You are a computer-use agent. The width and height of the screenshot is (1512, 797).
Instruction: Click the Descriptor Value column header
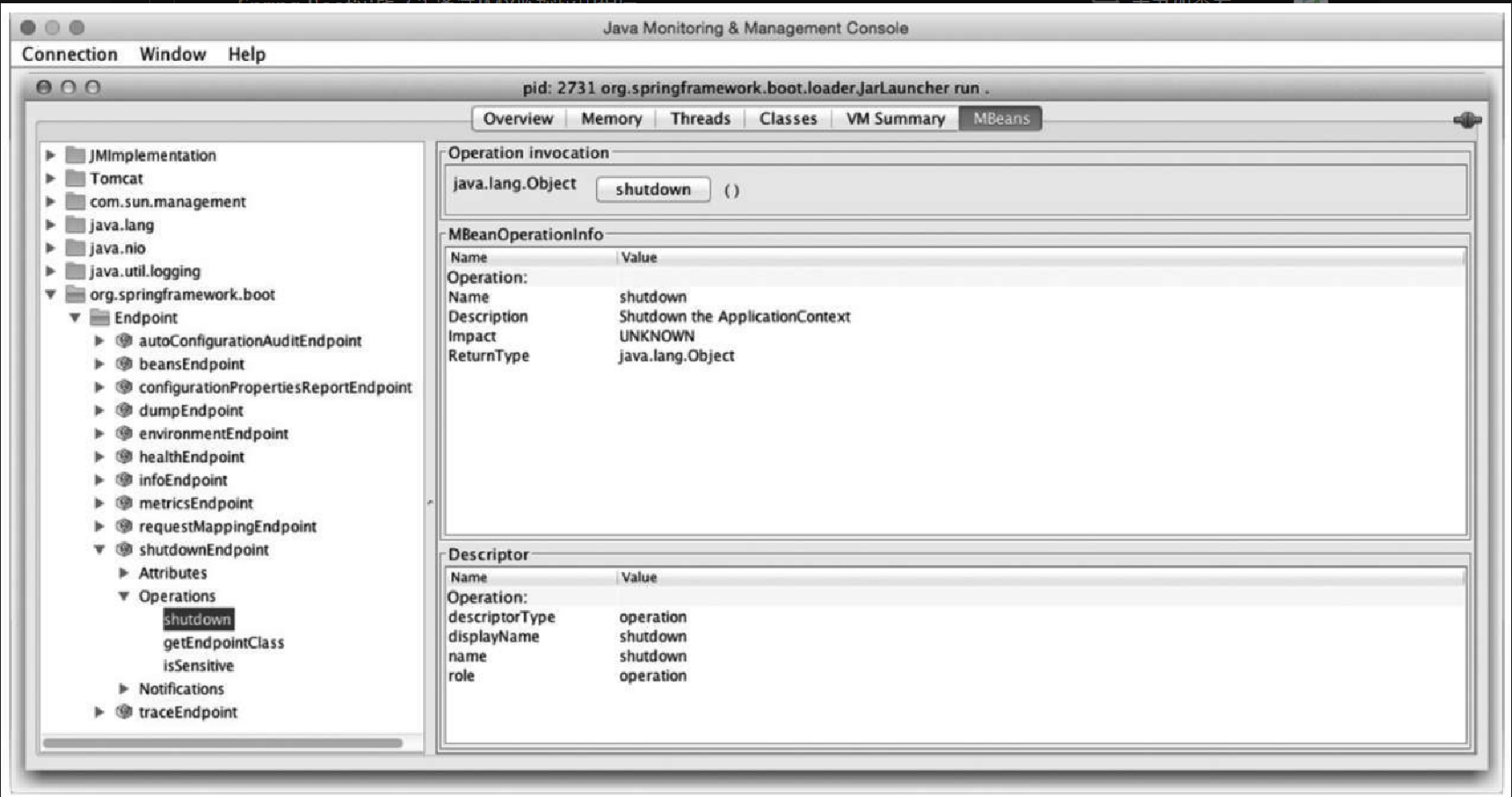tap(1041, 578)
